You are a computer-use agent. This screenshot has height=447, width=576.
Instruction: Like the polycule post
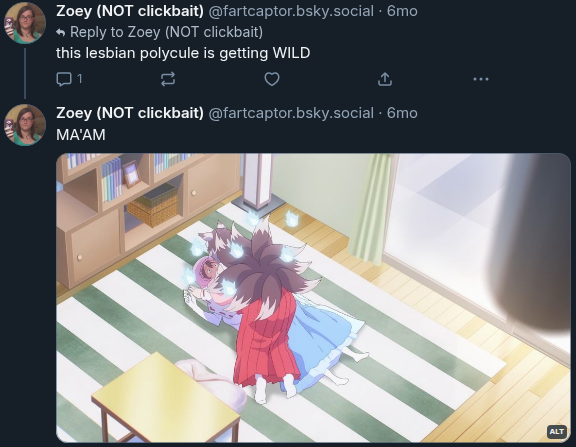click(x=272, y=79)
